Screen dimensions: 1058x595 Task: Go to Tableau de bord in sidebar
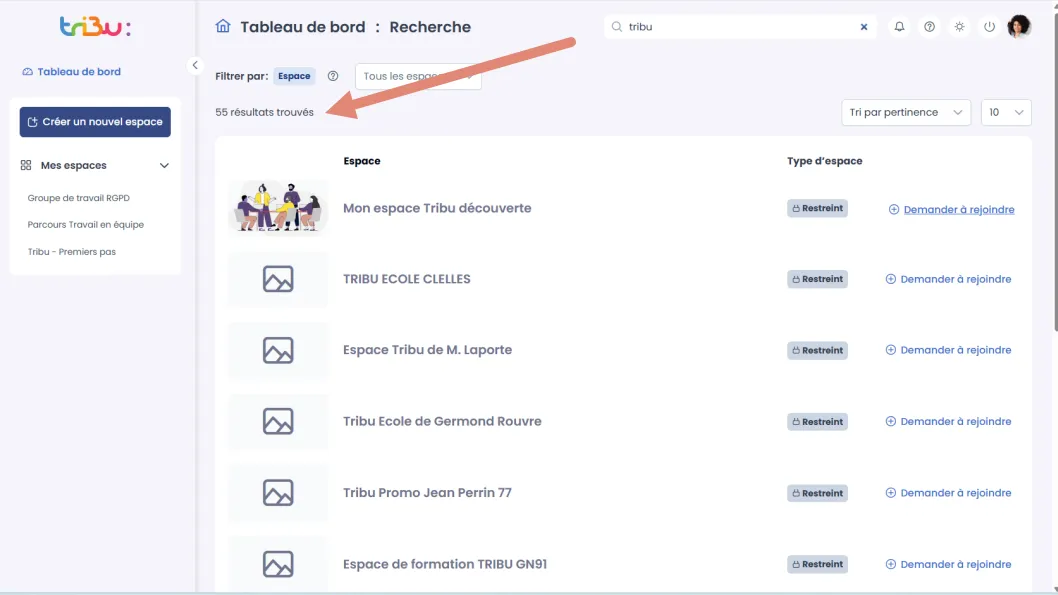click(72, 72)
